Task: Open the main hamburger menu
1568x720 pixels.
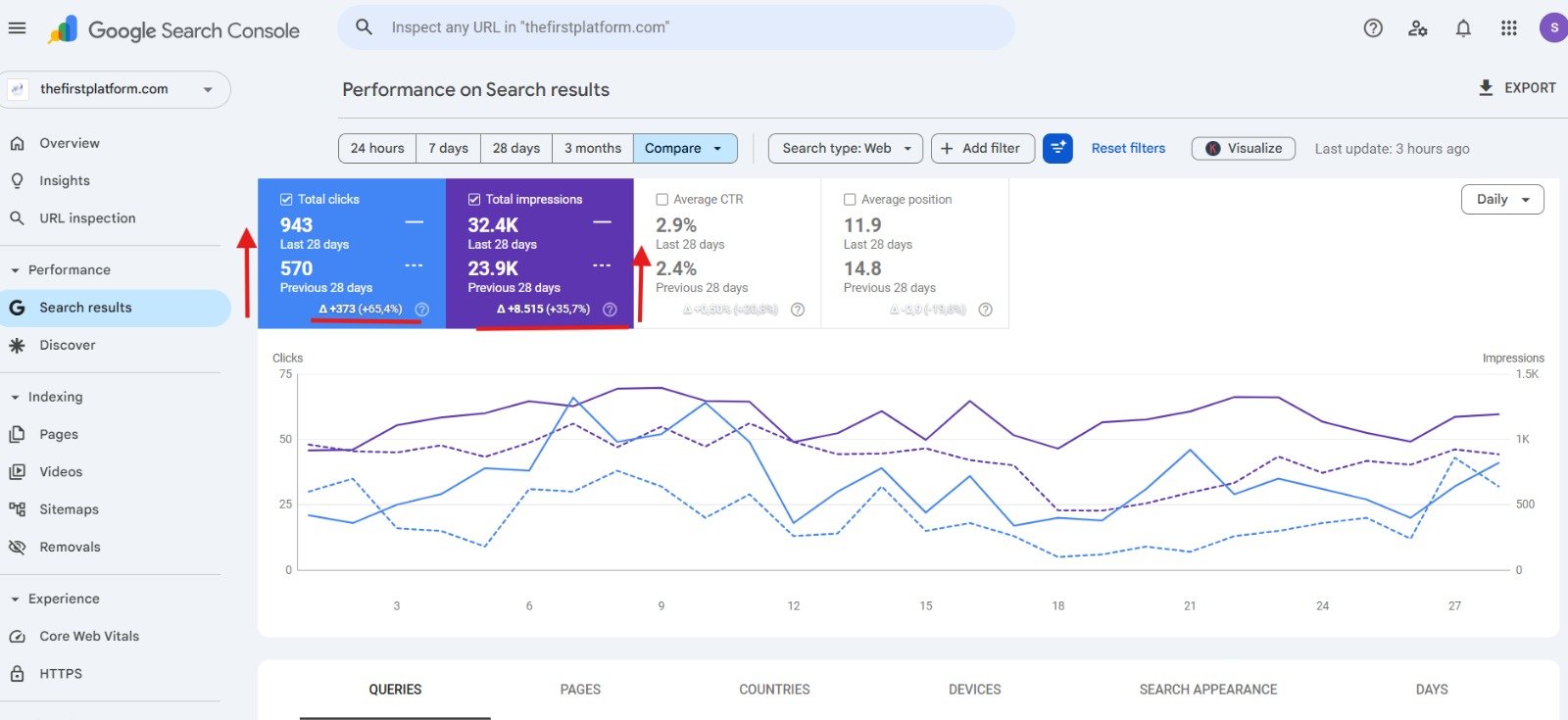Action: [x=17, y=28]
